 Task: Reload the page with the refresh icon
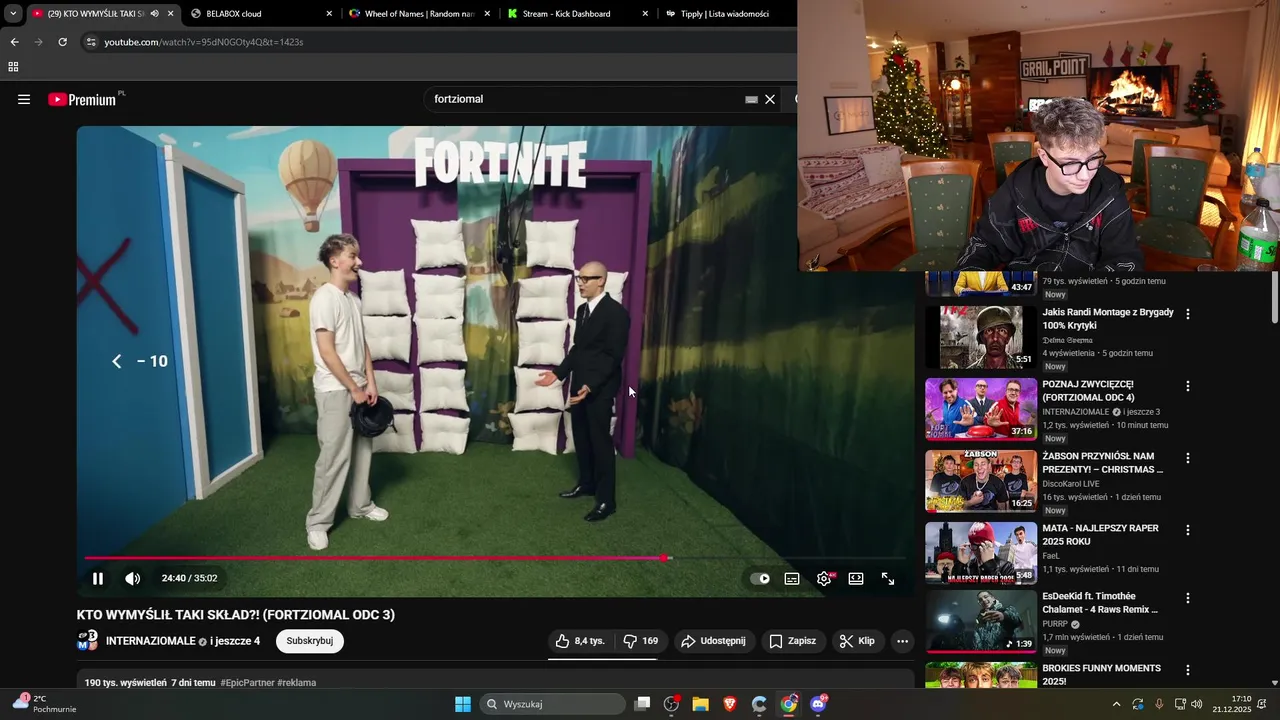(62, 42)
